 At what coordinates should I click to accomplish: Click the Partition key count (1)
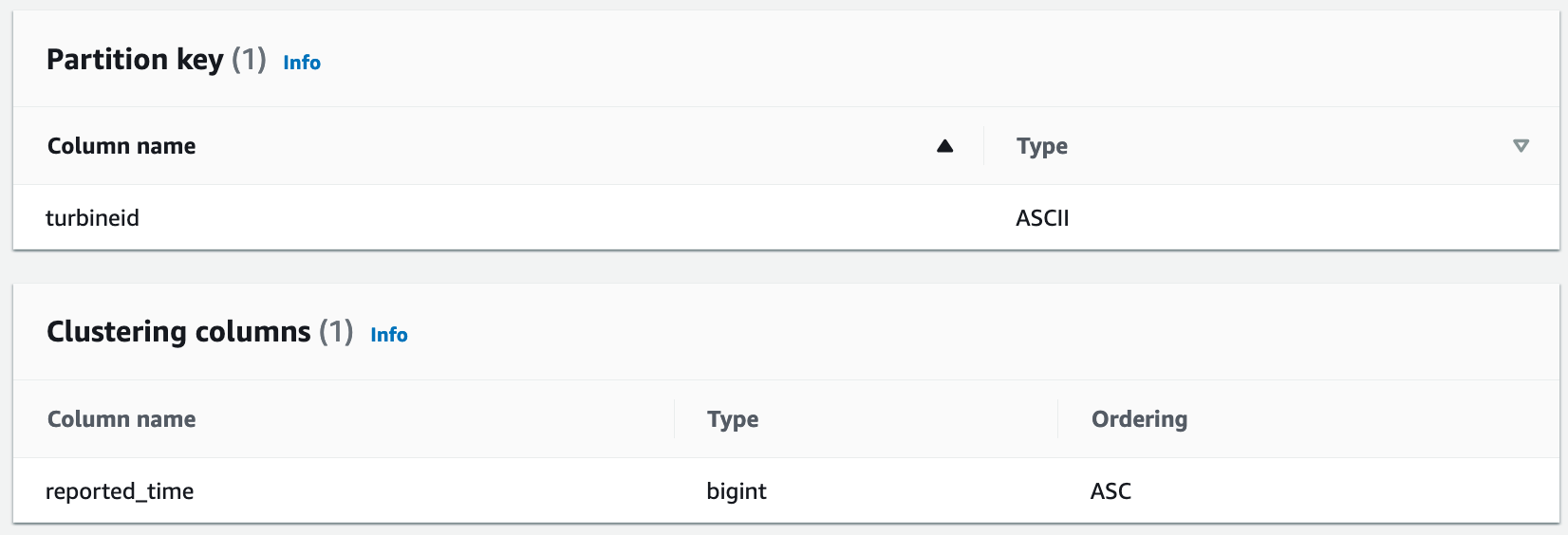click(249, 60)
